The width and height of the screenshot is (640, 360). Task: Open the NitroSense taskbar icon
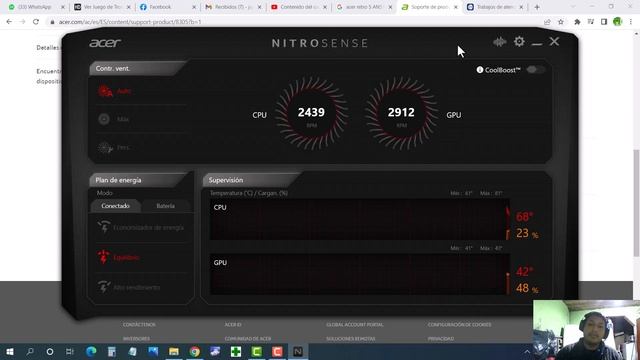pos(298,351)
